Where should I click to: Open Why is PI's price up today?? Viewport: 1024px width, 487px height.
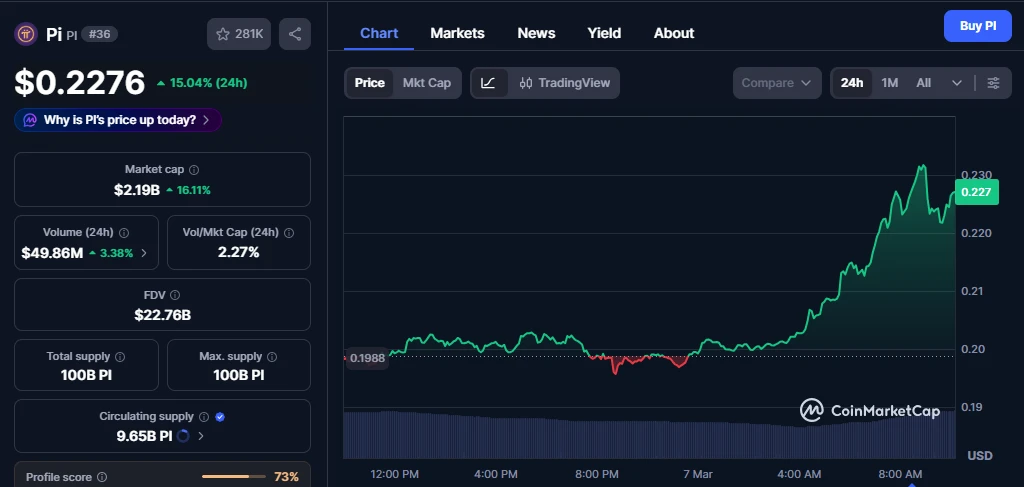118,120
